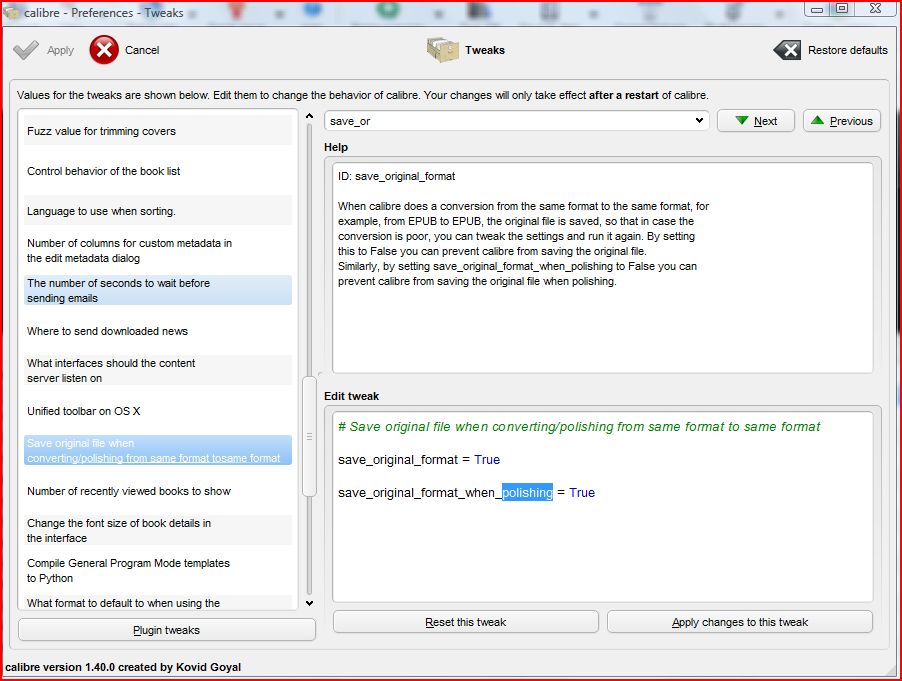Image resolution: width=902 pixels, height=681 pixels.
Task: Select 'The number of seconds to wait before sending emails'
Action: click(158, 290)
